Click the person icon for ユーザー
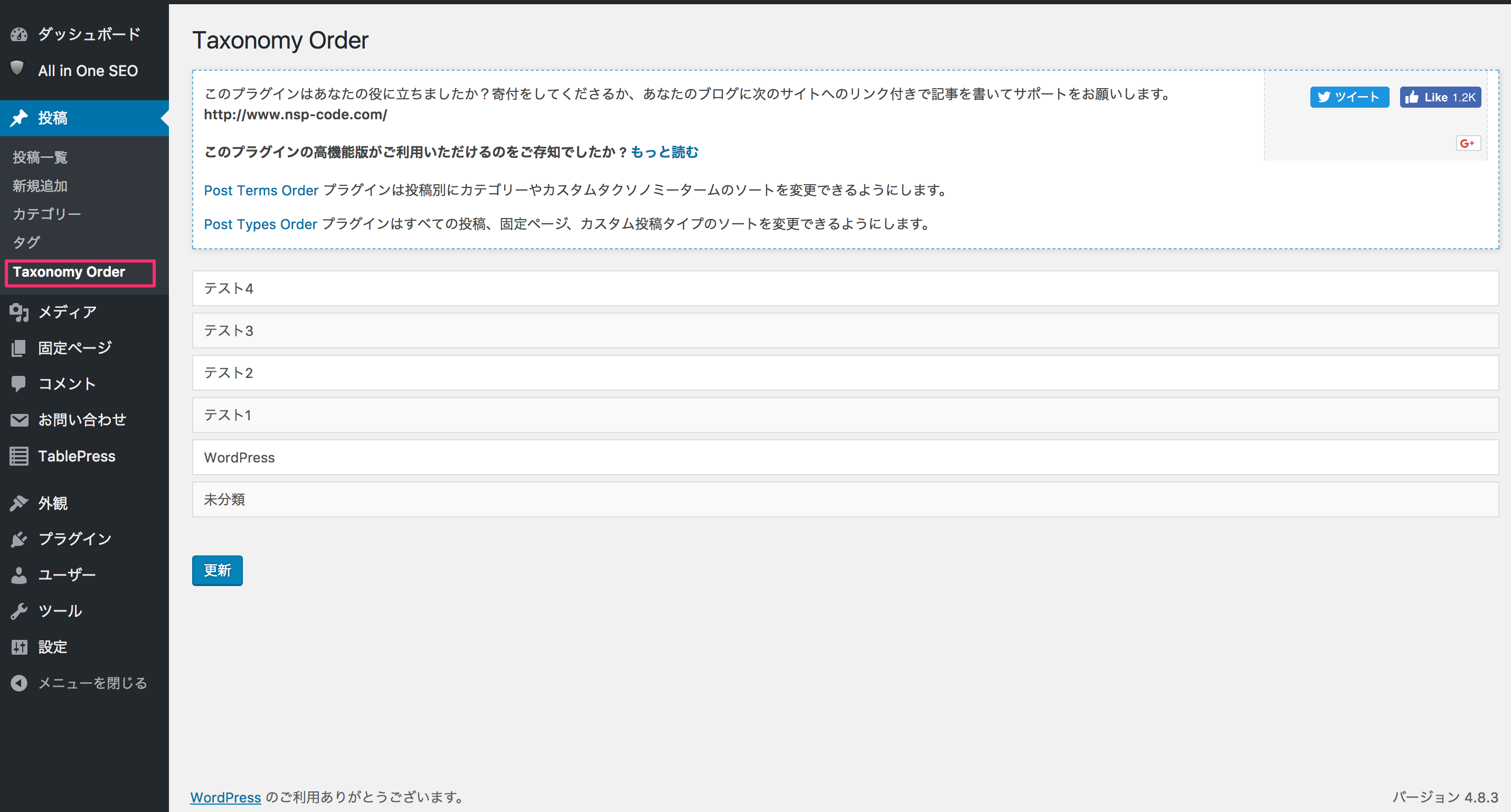The height and width of the screenshot is (812, 1511). pos(19,575)
